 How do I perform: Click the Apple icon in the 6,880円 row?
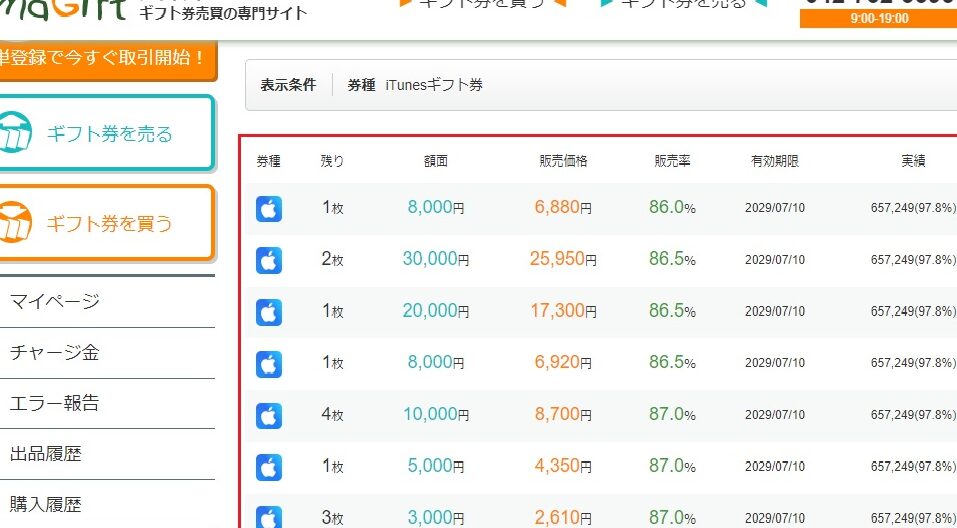(269, 209)
